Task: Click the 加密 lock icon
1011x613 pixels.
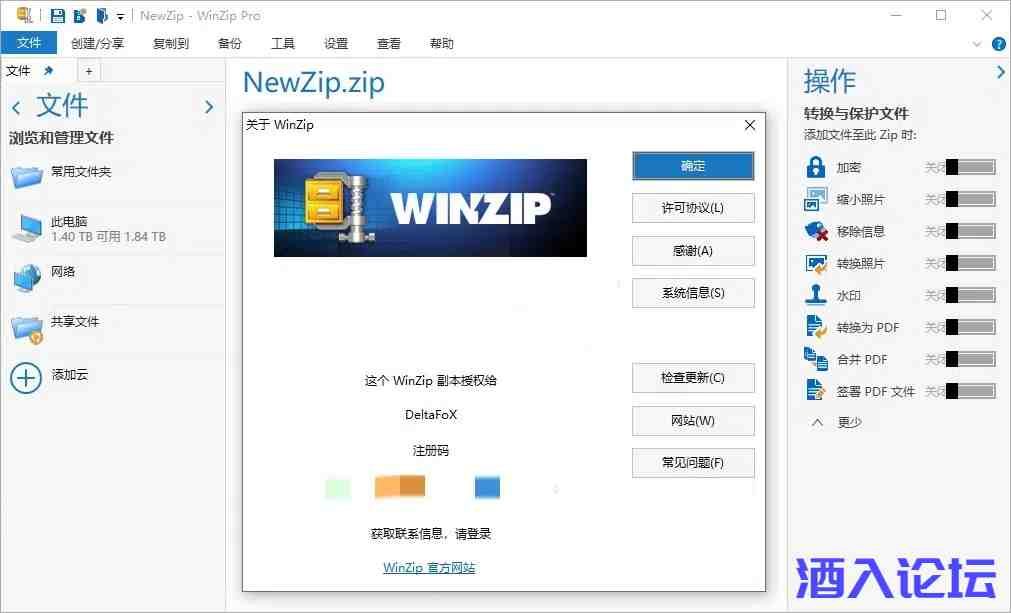Action: pyautogui.click(x=816, y=168)
